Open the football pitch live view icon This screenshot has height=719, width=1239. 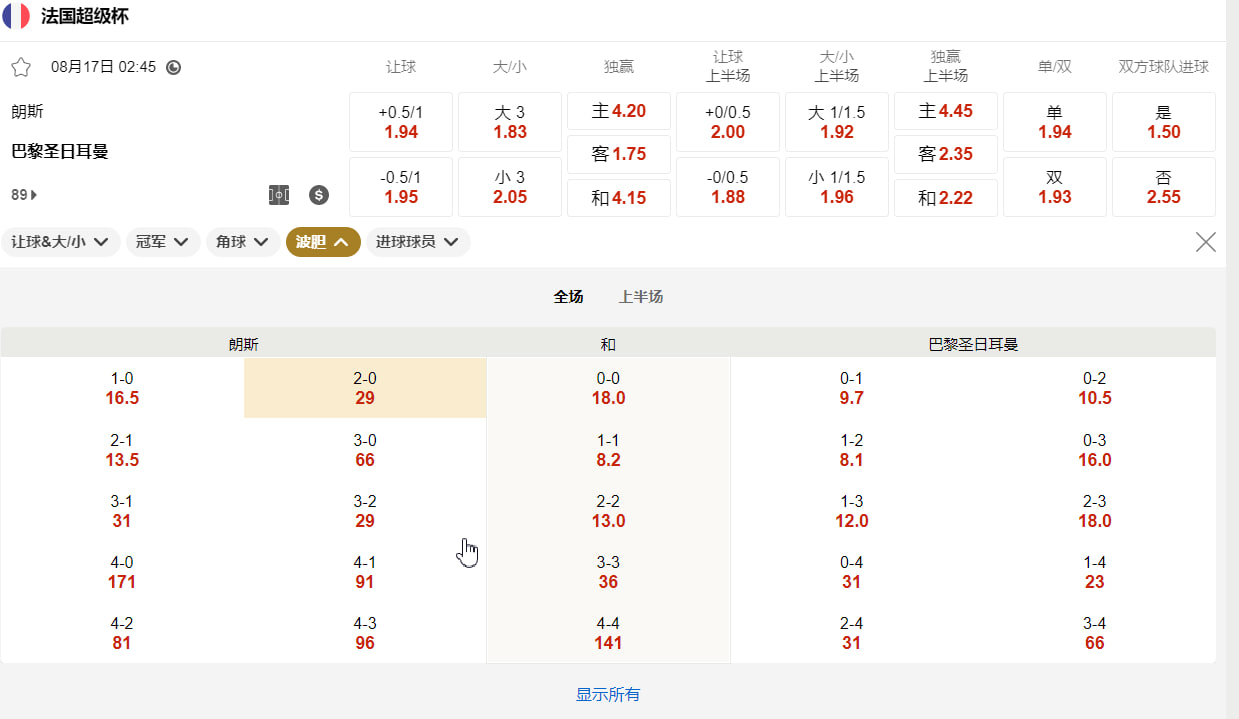pyautogui.click(x=279, y=195)
